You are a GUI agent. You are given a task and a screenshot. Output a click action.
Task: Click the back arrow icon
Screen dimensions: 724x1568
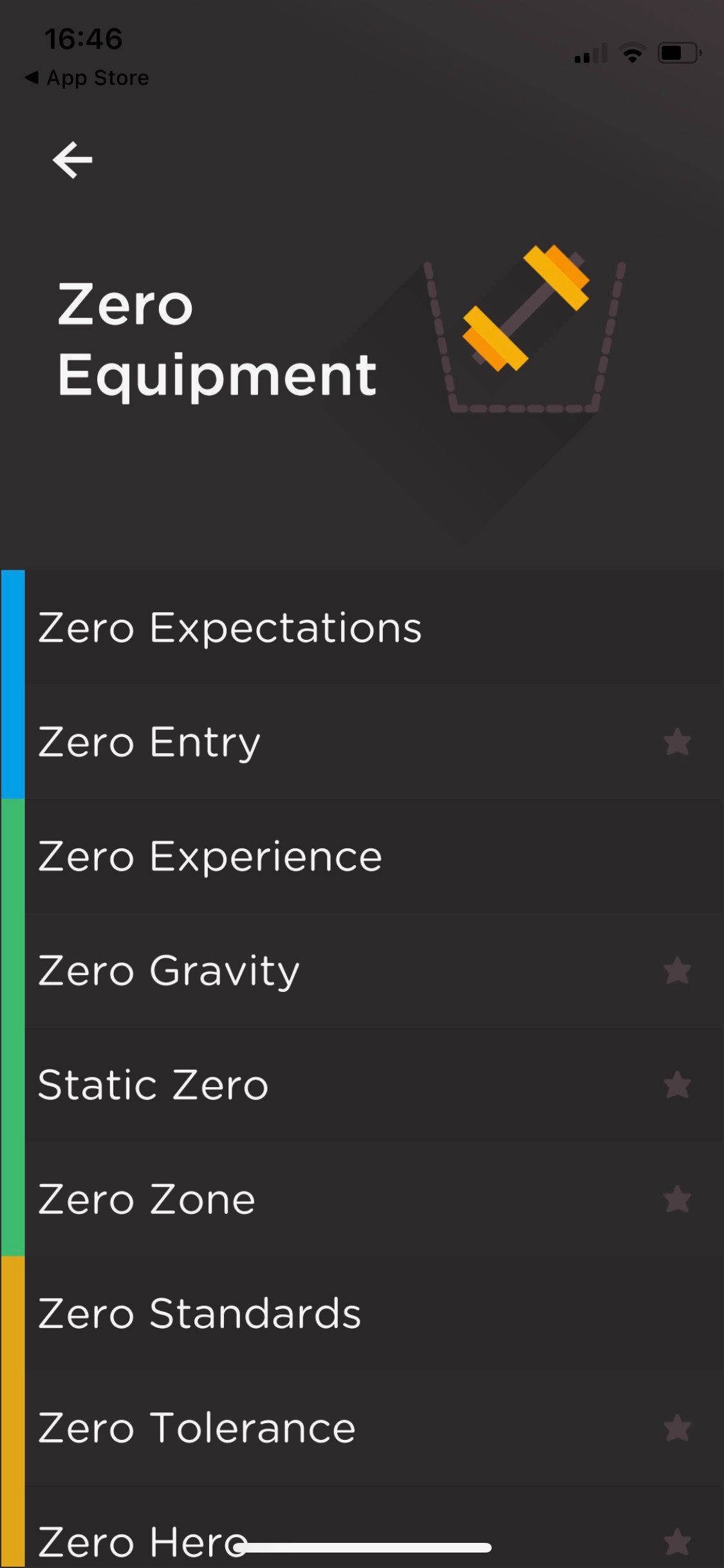(x=73, y=160)
